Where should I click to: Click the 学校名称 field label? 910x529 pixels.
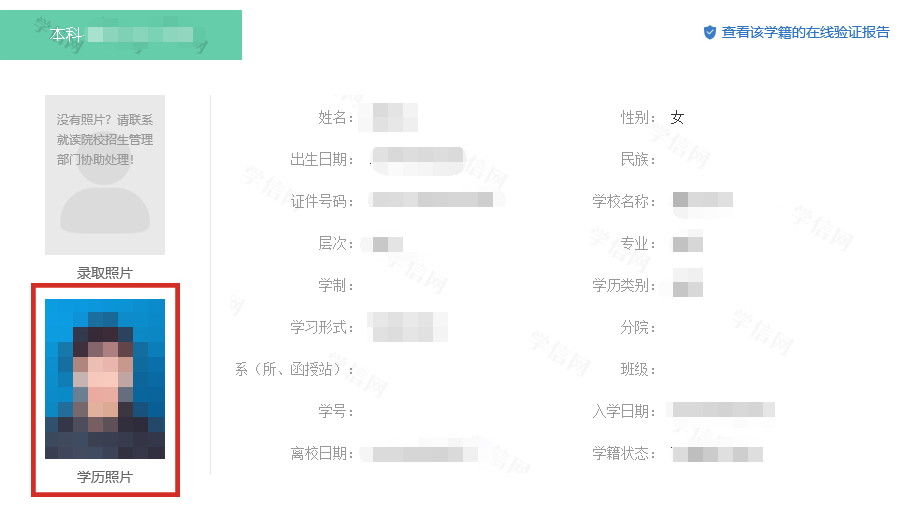coord(623,202)
